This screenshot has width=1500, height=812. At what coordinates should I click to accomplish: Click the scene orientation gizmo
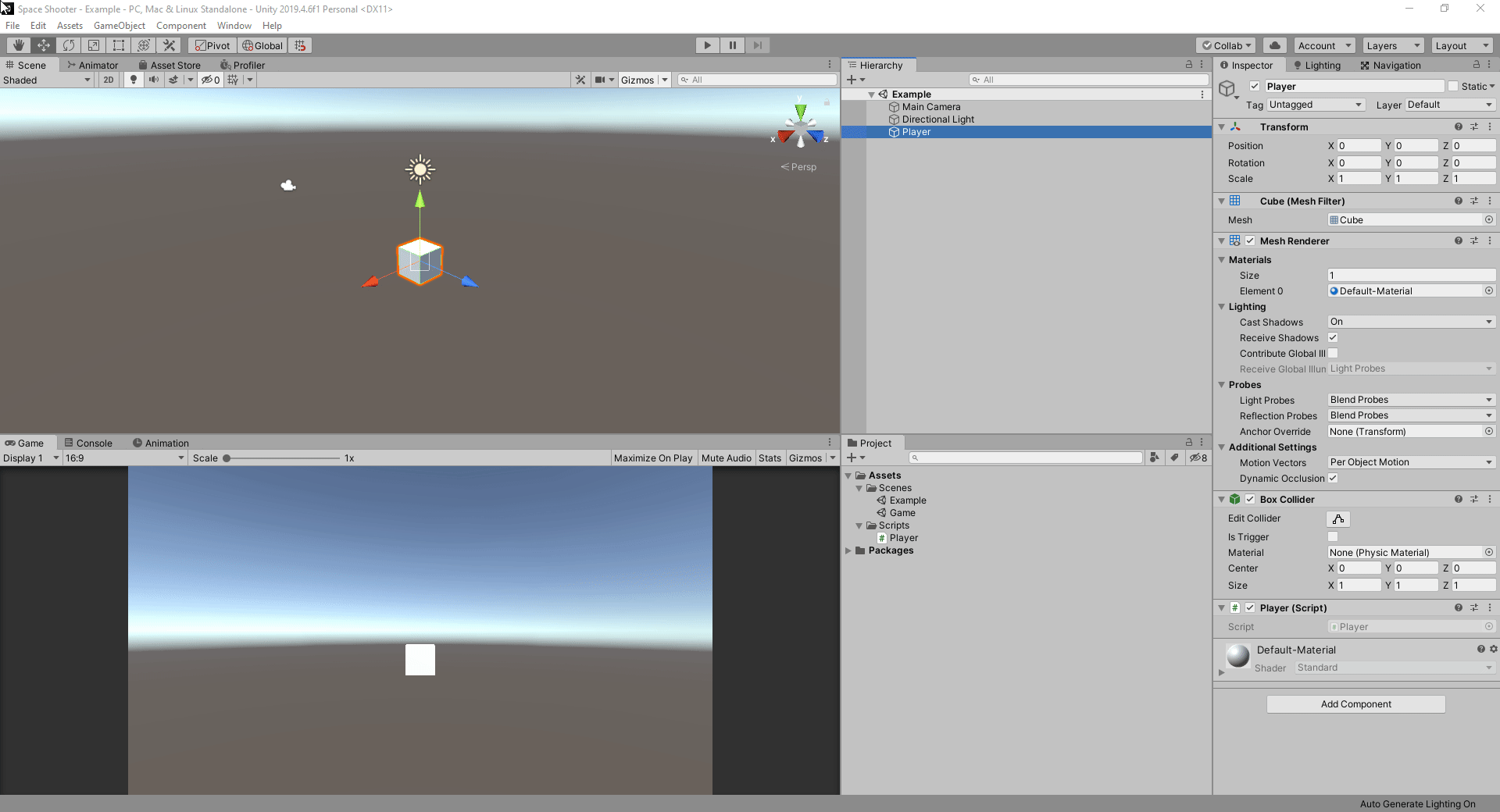coord(801,126)
